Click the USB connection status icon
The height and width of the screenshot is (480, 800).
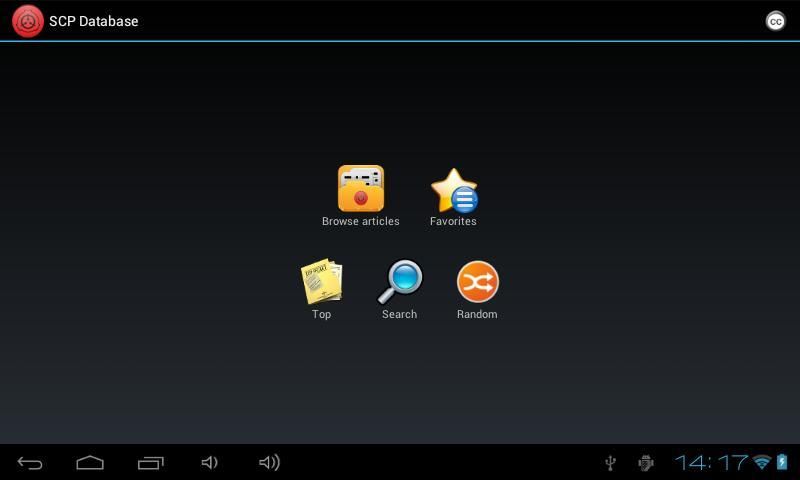611,463
